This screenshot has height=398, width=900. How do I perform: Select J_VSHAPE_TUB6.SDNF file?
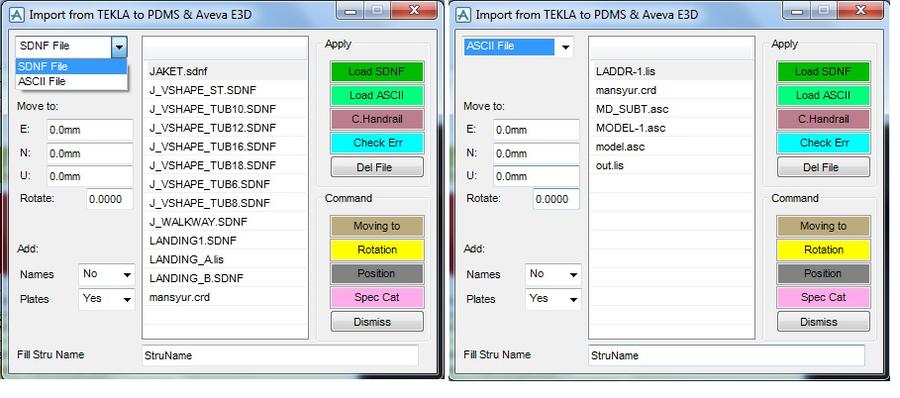click(226, 184)
